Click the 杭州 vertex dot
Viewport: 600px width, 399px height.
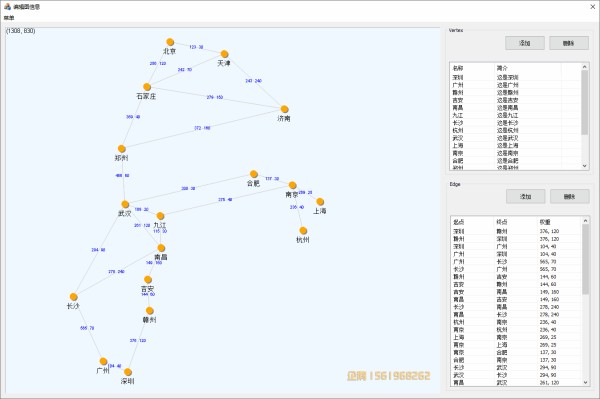click(303, 230)
